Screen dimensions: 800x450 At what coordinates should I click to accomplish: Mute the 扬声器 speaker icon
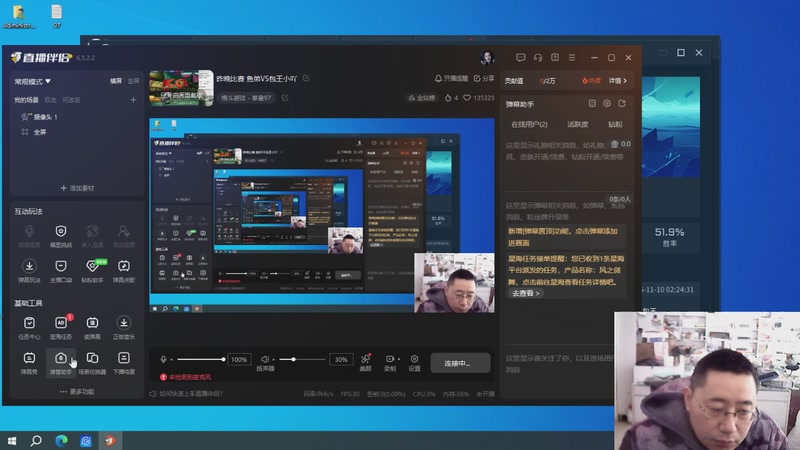click(264, 359)
